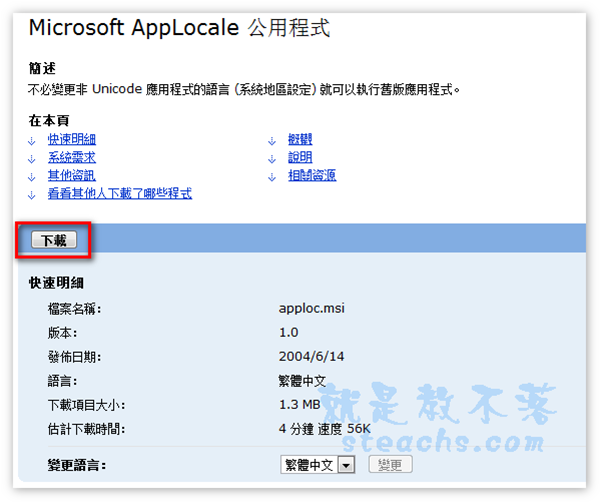Click the 4 分鐘 速度 56K estimate text

click(324, 429)
